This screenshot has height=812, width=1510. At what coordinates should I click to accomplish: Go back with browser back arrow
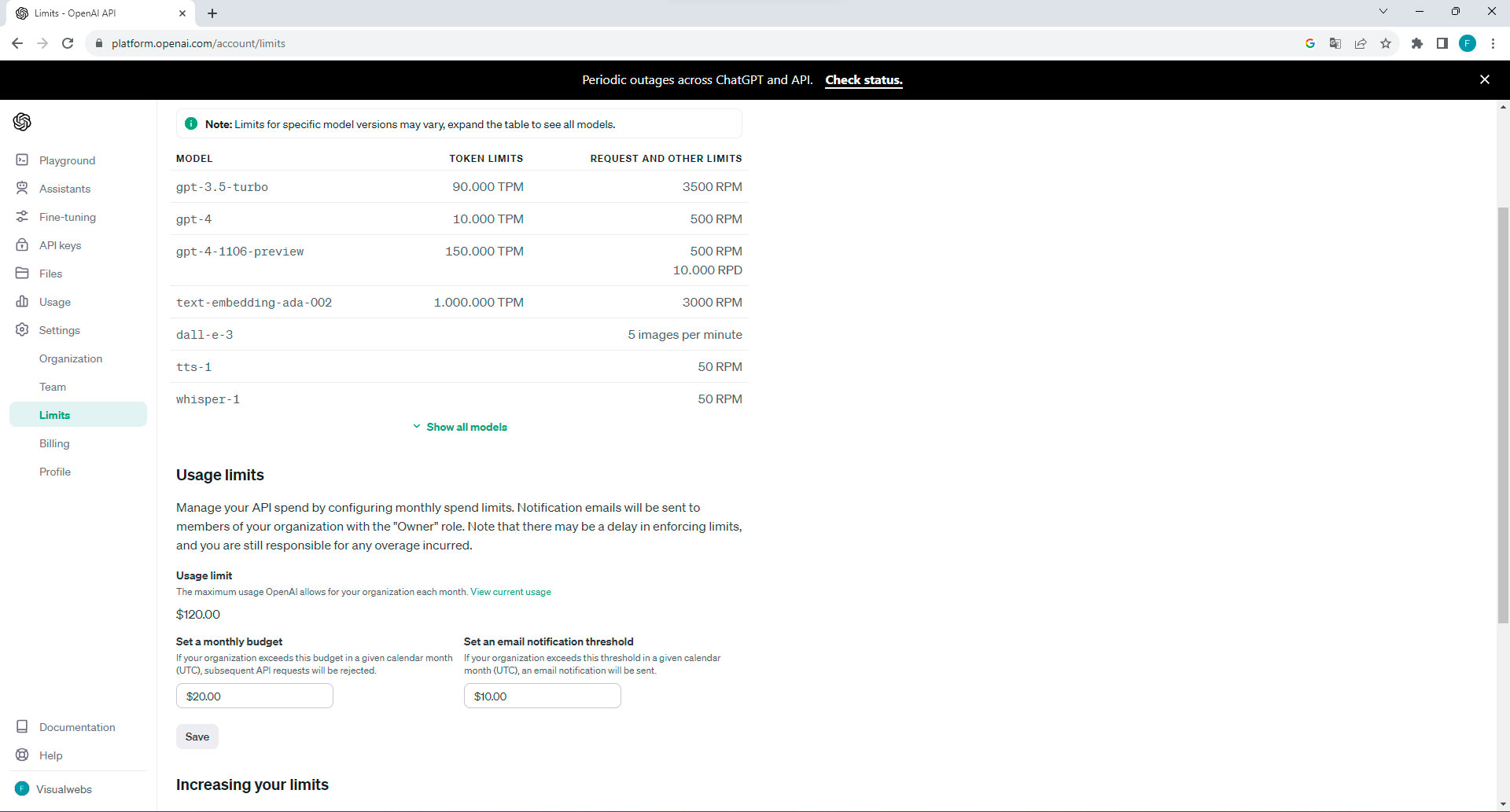tap(17, 43)
